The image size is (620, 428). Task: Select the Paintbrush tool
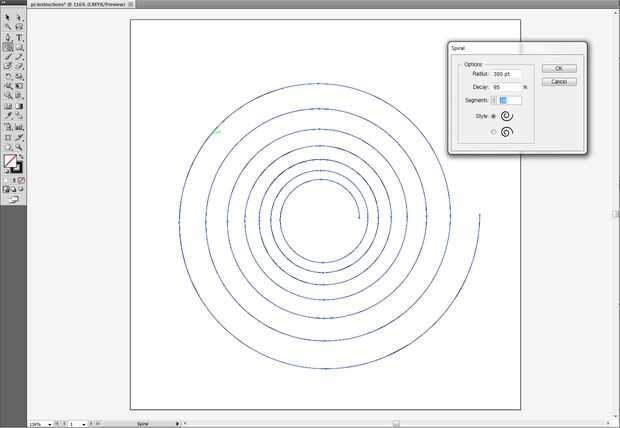click(8, 57)
